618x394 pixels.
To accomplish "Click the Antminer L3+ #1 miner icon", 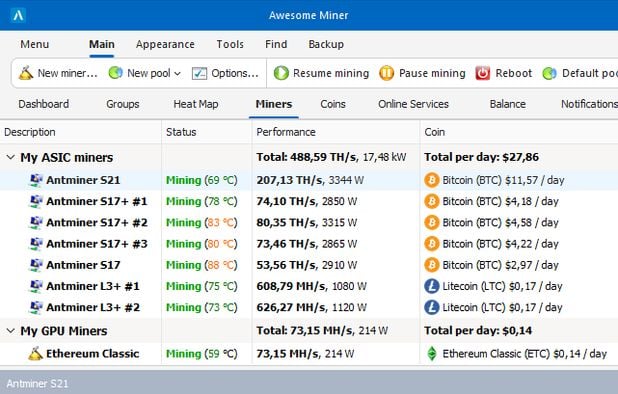I will (x=36, y=286).
